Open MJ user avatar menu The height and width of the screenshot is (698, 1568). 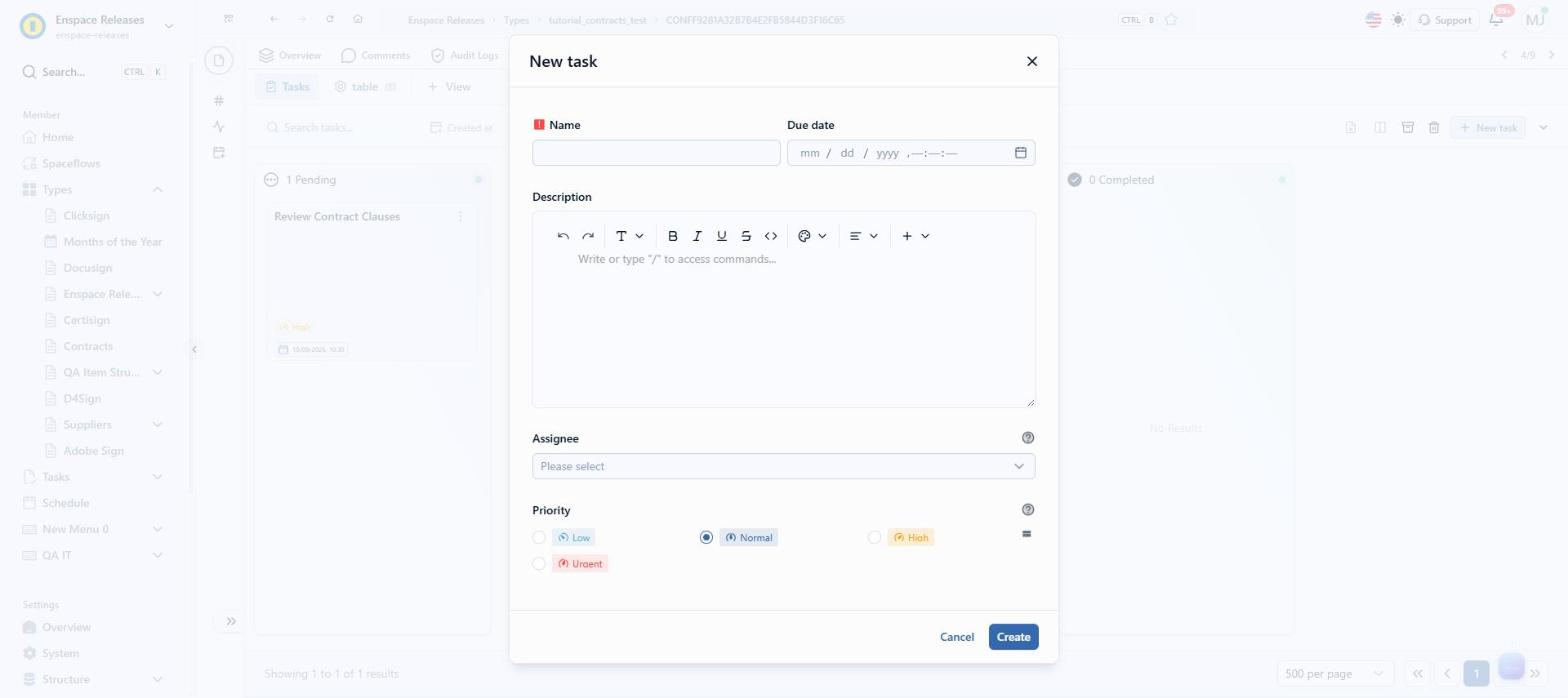[x=1534, y=19]
